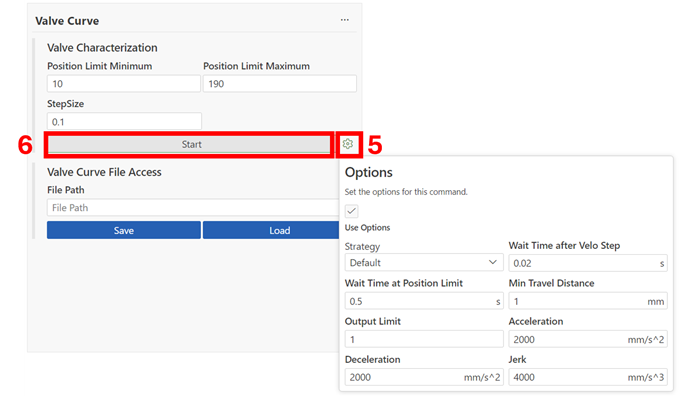Click the StepSize label
680x396 pixels.
coord(65,104)
